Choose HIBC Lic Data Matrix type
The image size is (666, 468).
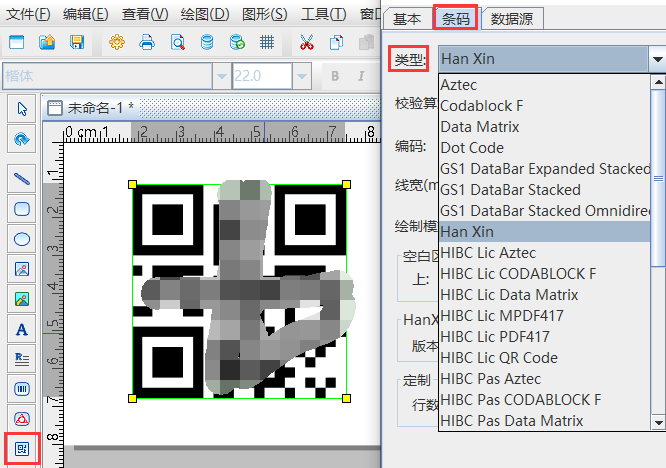tap(545, 295)
